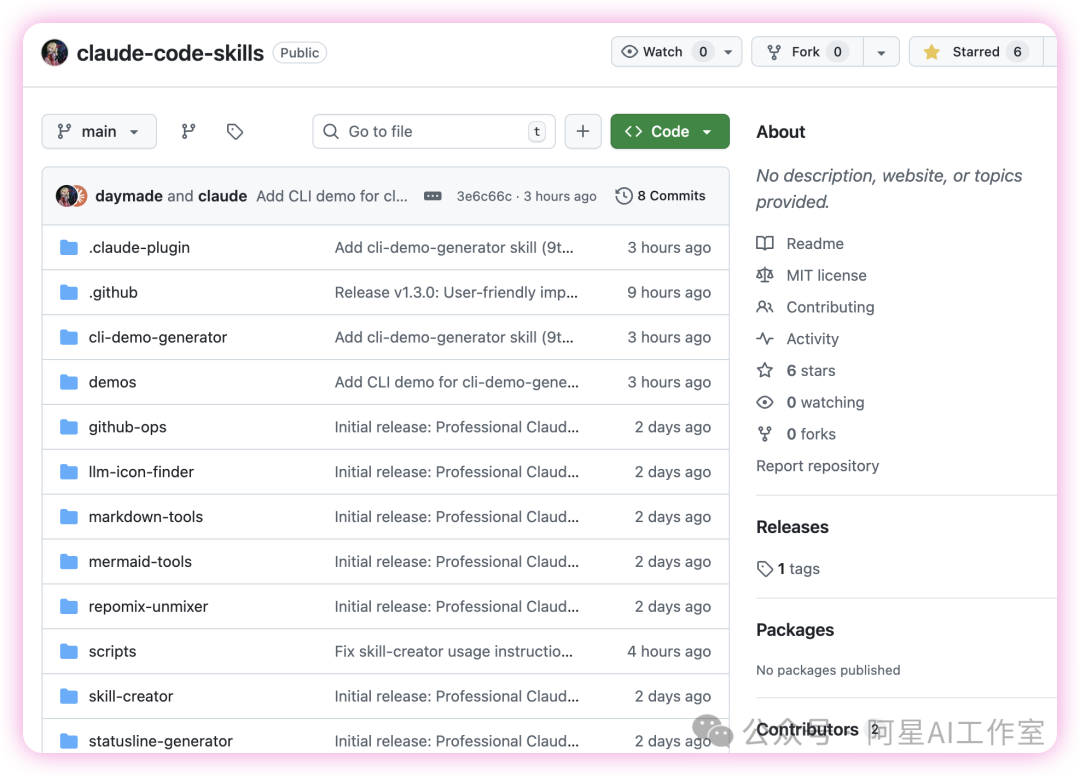Click the tag icon beside 1 tags
1080x776 pixels.
(765, 569)
